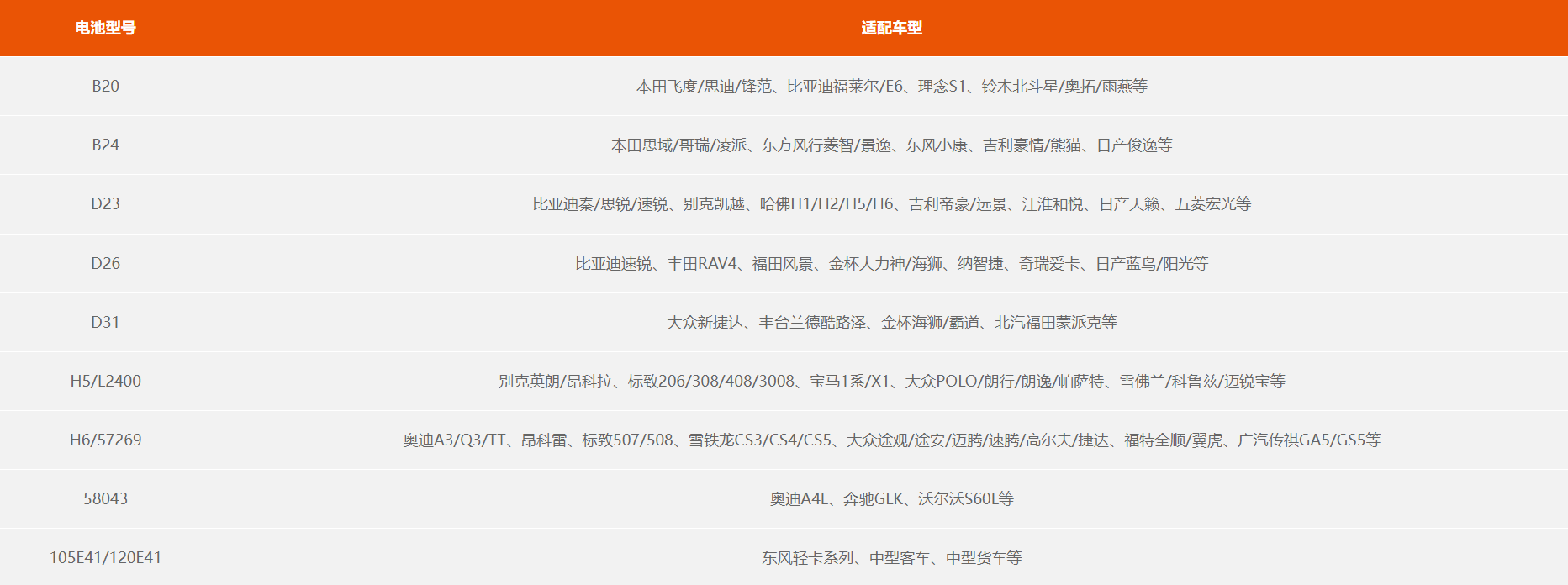Click the row text starting with 大众新捷达
This screenshot has height=585, width=1568.
tap(891, 322)
